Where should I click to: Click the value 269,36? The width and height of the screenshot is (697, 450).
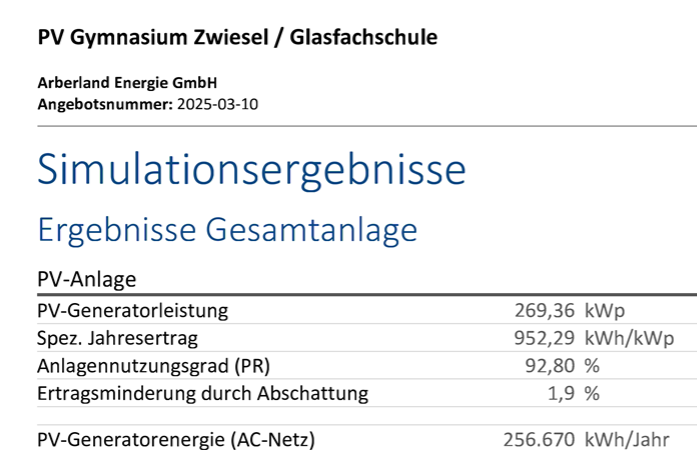coord(547,310)
